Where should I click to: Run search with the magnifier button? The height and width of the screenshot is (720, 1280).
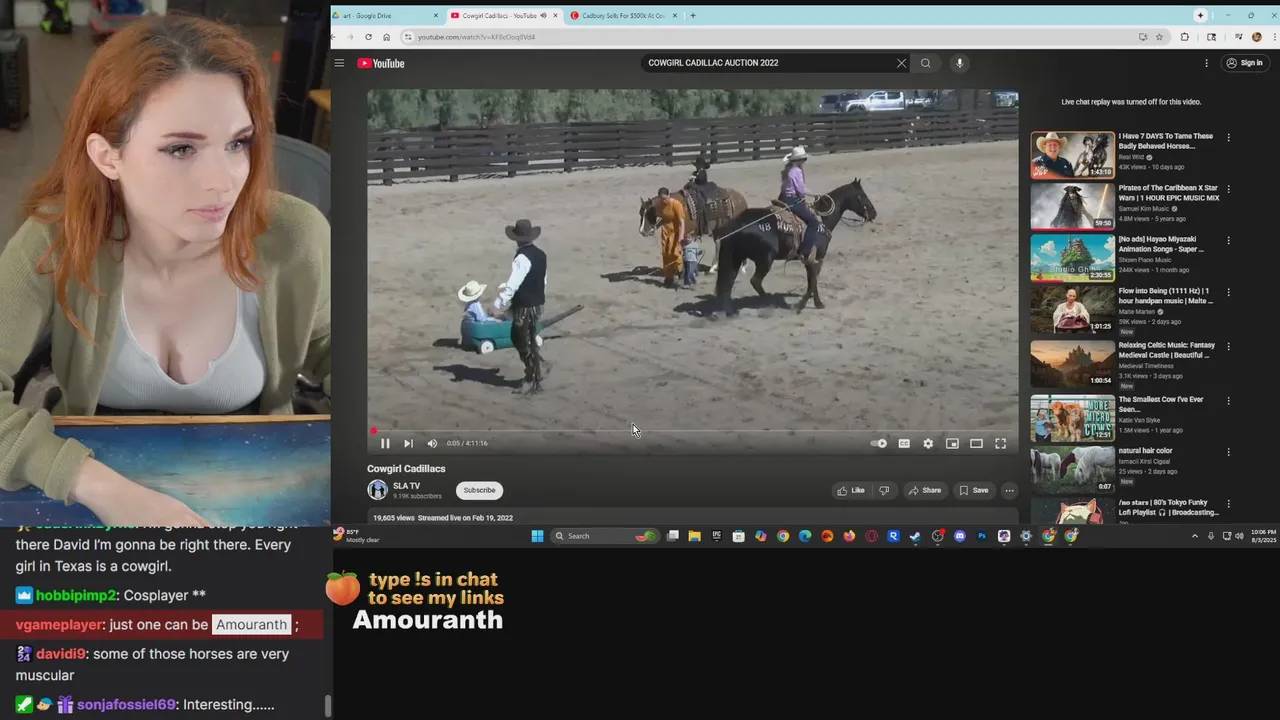(x=926, y=63)
